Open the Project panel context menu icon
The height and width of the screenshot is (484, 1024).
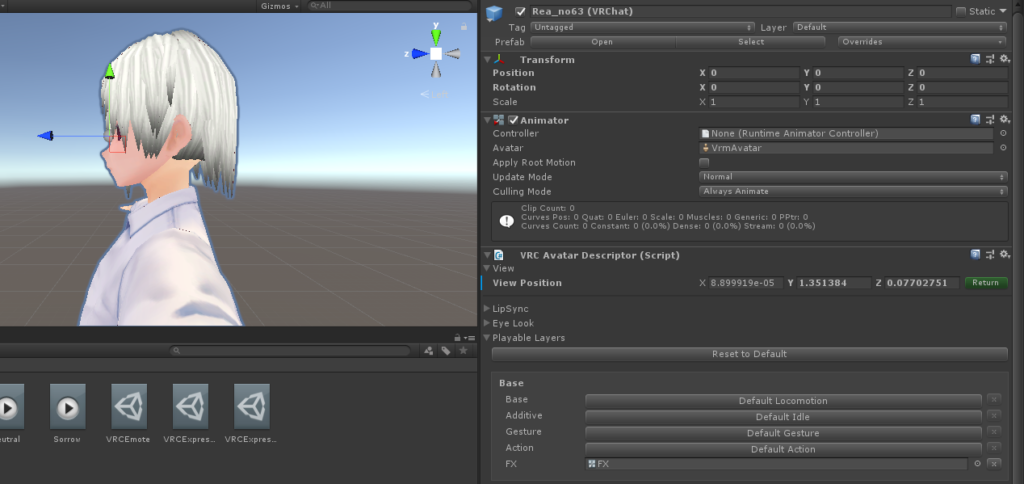coord(470,338)
